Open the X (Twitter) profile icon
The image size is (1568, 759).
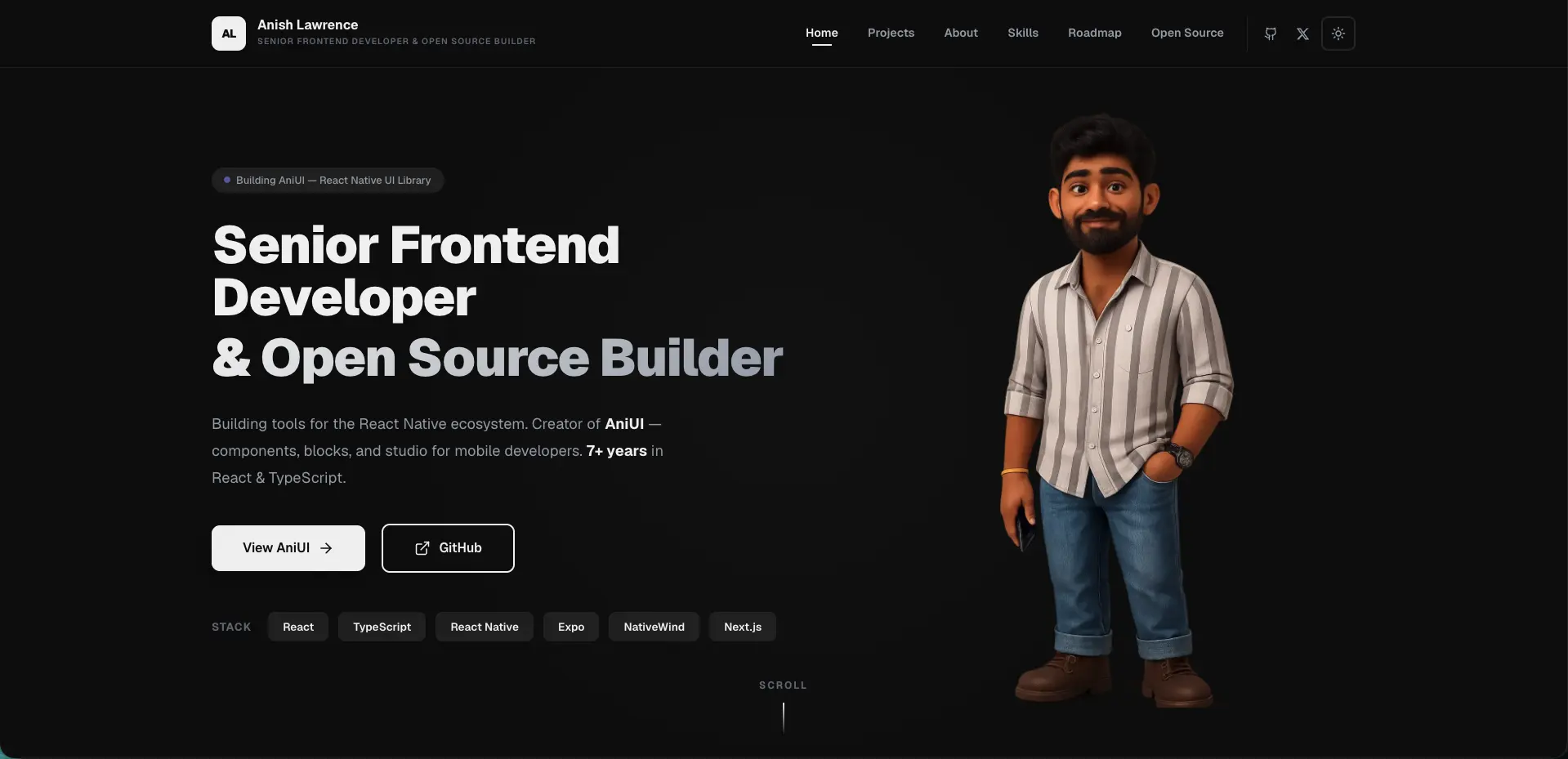pyautogui.click(x=1302, y=33)
